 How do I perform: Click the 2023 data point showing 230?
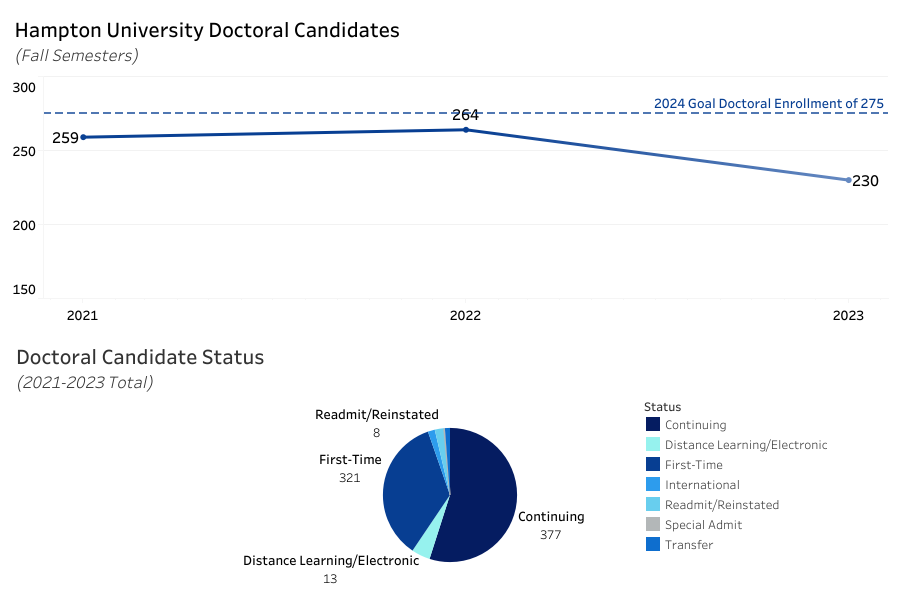849,180
